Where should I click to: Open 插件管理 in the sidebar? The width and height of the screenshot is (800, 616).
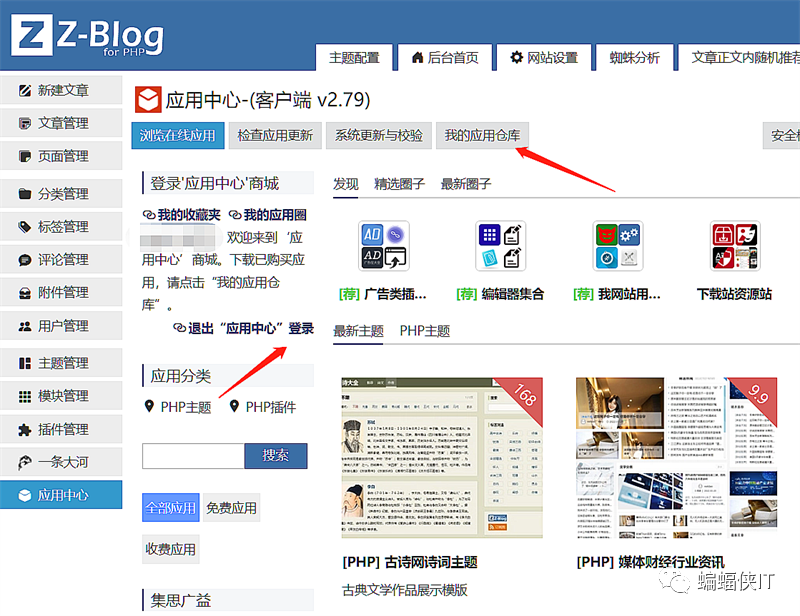coord(62,430)
